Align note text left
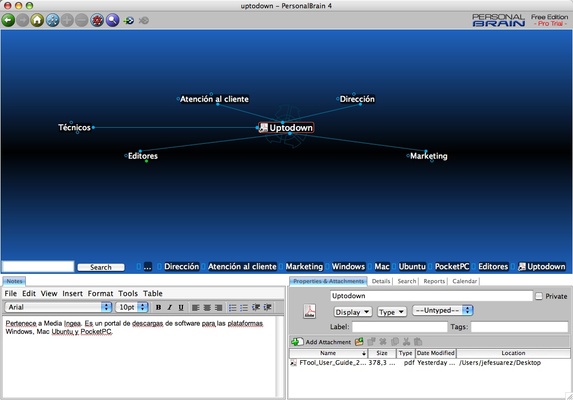The width and height of the screenshot is (573, 400). point(196,308)
